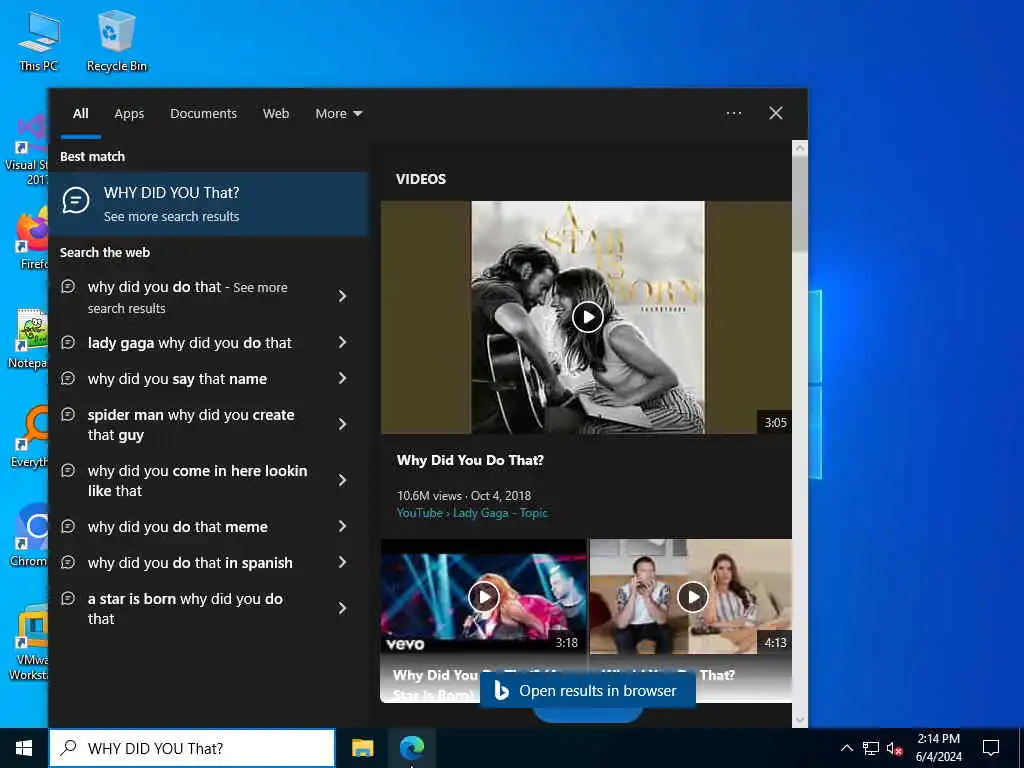Select 'why did you do that in spanish'
The width and height of the screenshot is (1024, 768).
[x=190, y=563]
